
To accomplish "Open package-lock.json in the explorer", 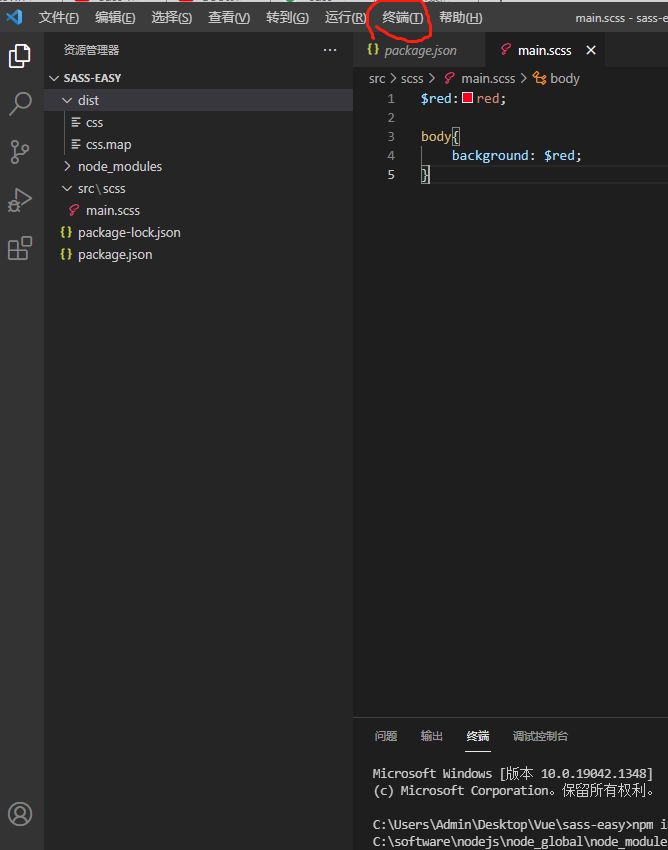I will (198, 233).
